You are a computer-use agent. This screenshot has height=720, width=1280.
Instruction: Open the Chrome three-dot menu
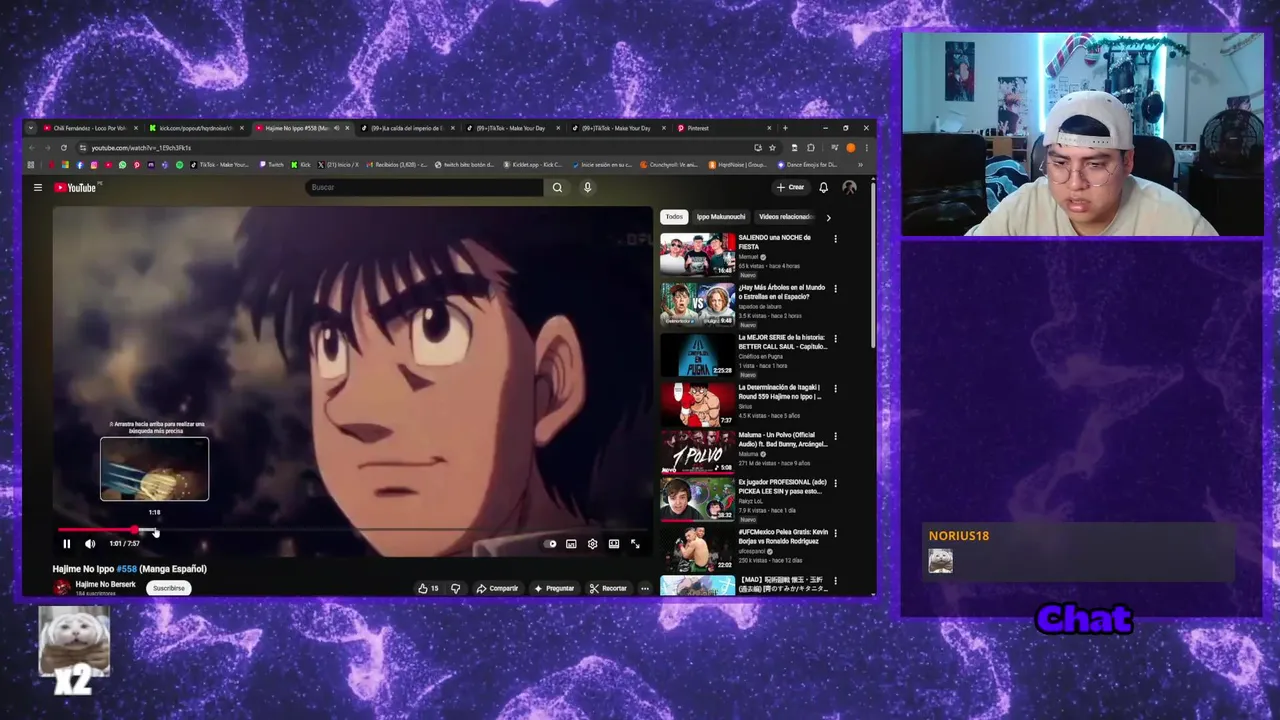coord(866,148)
